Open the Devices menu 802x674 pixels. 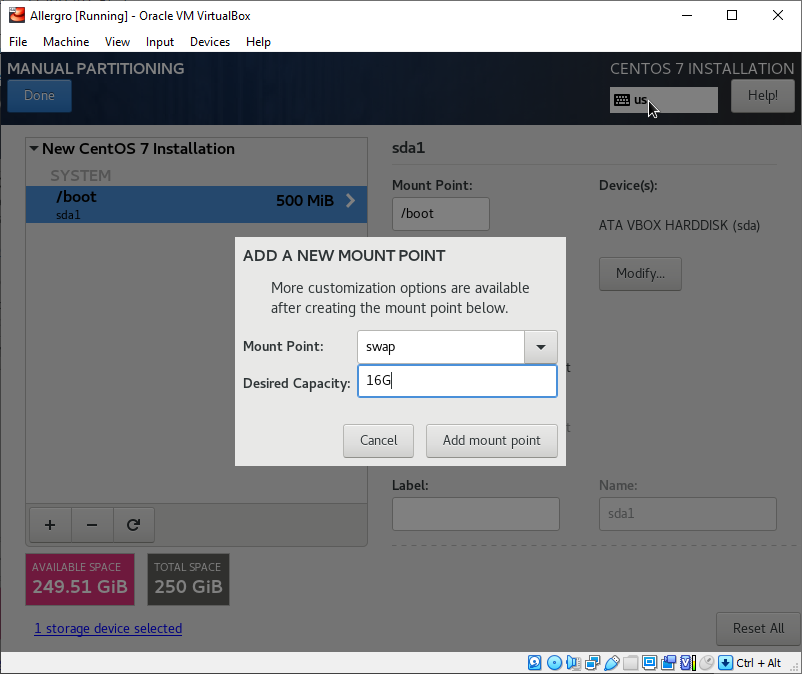coord(210,42)
